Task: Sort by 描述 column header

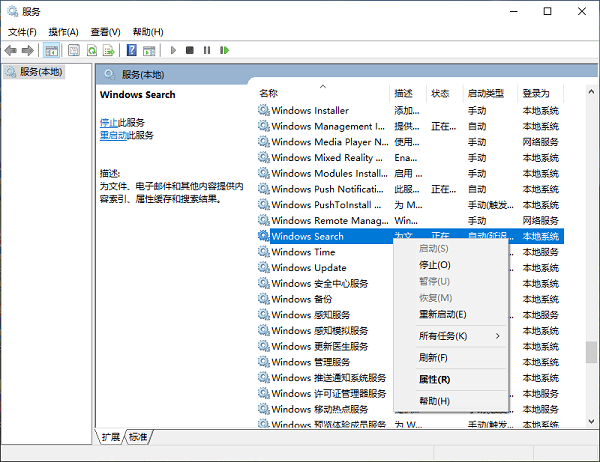Action: click(407, 93)
